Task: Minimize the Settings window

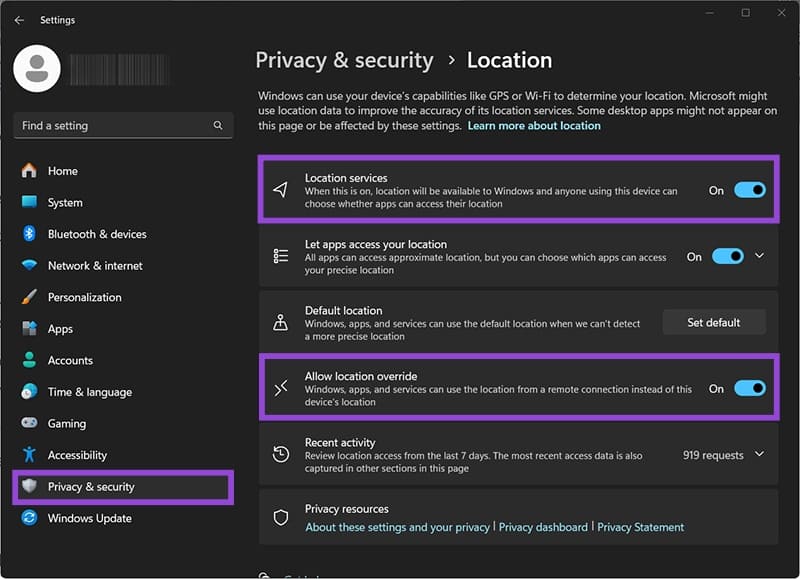Action: tap(710, 13)
